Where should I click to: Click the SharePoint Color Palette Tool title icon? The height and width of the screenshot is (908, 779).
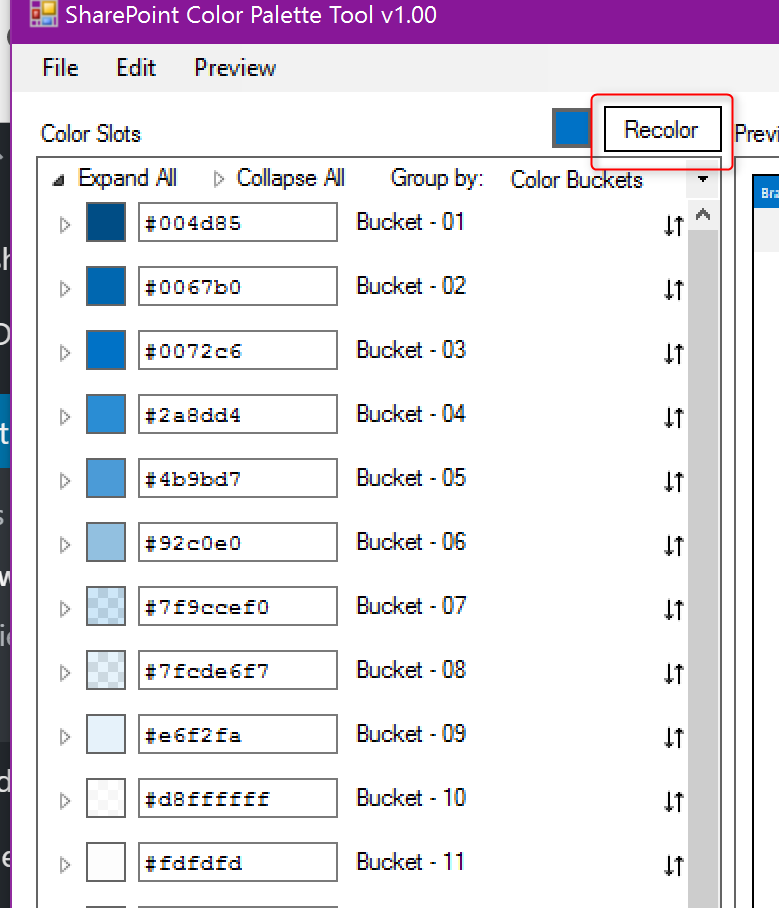43,14
